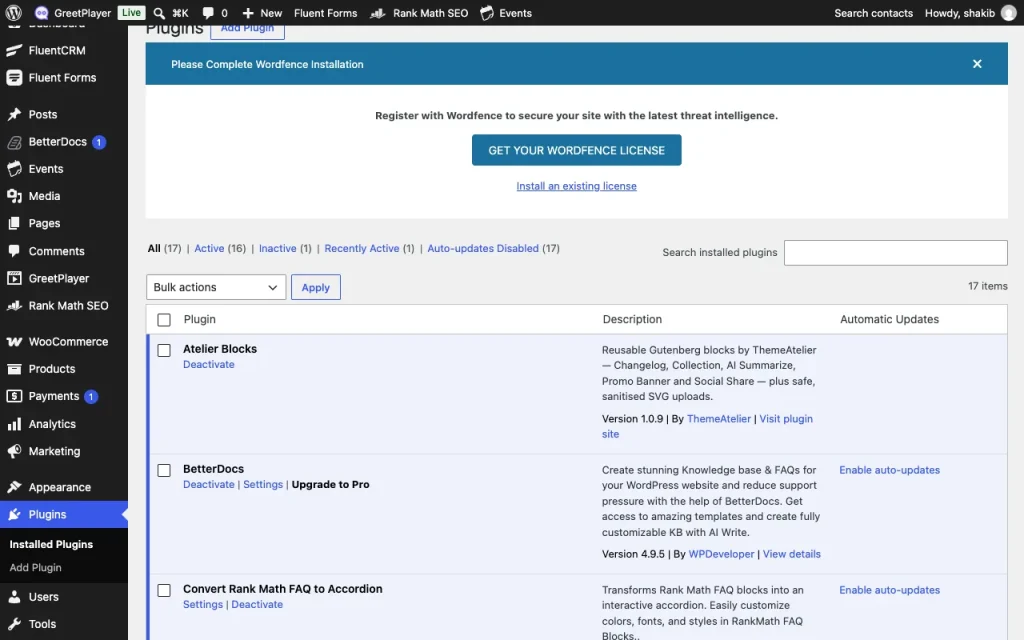The width and height of the screenshot is (1024, 640).
Task: Open the user avatar at top right
Action: (1009, 12)
